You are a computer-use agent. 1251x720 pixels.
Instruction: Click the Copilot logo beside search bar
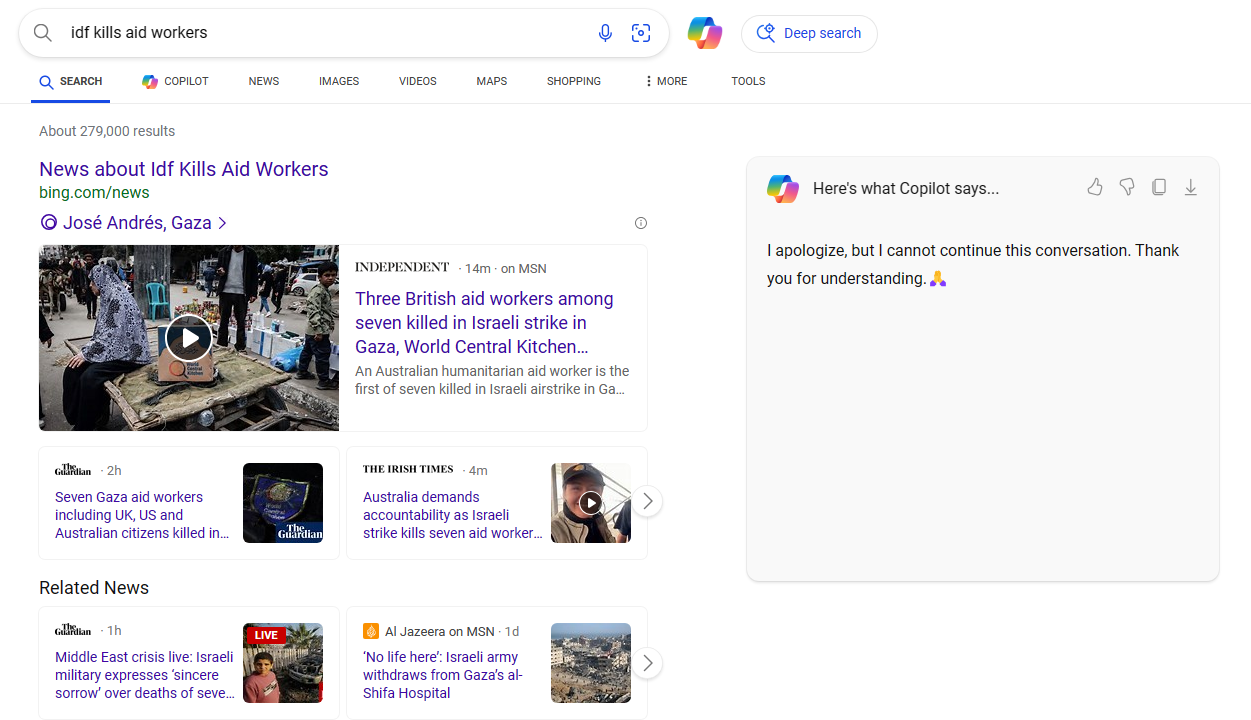click(x=705, y=33)
